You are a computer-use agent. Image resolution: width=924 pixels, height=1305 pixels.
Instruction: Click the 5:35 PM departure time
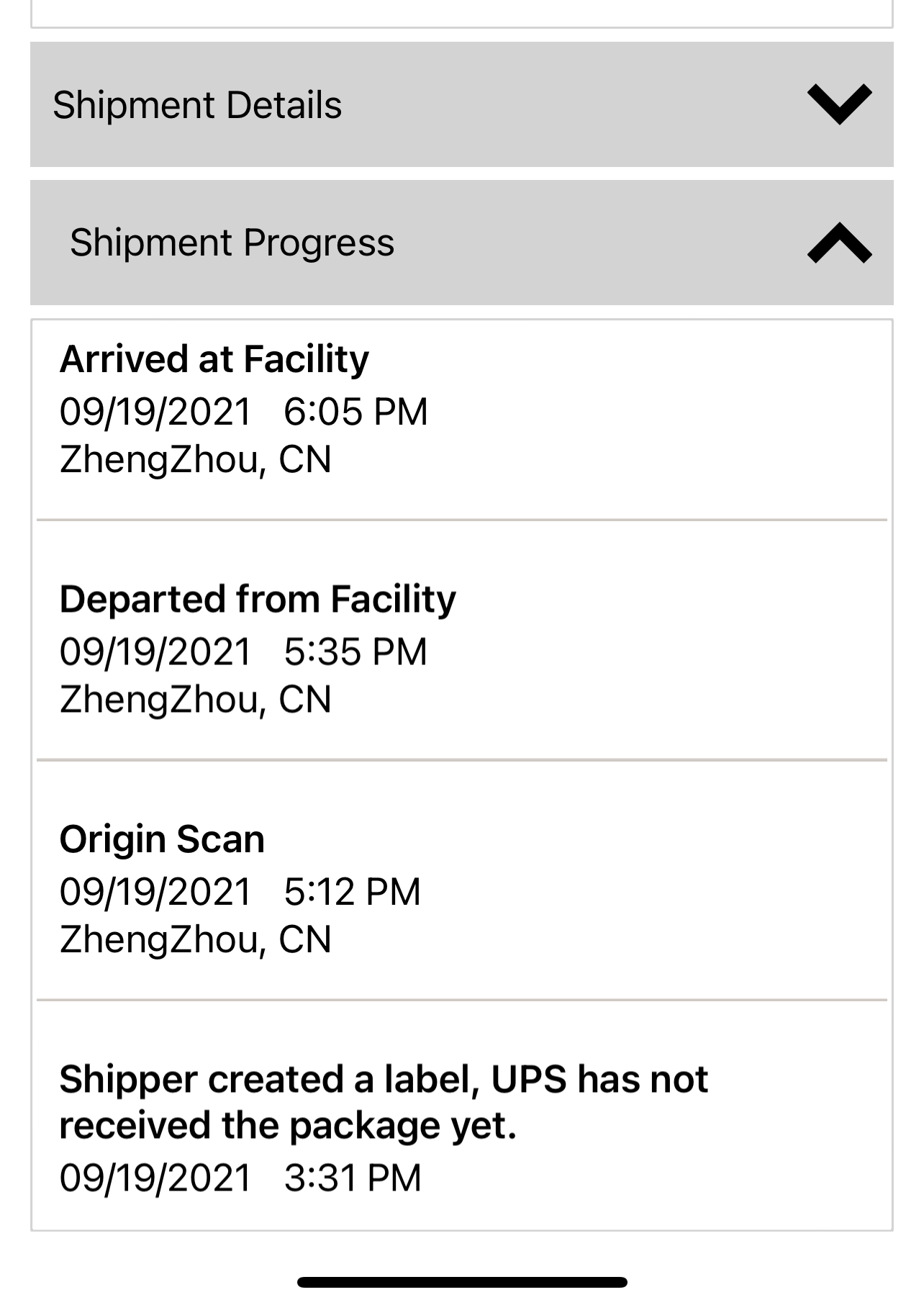pos(355,652)
